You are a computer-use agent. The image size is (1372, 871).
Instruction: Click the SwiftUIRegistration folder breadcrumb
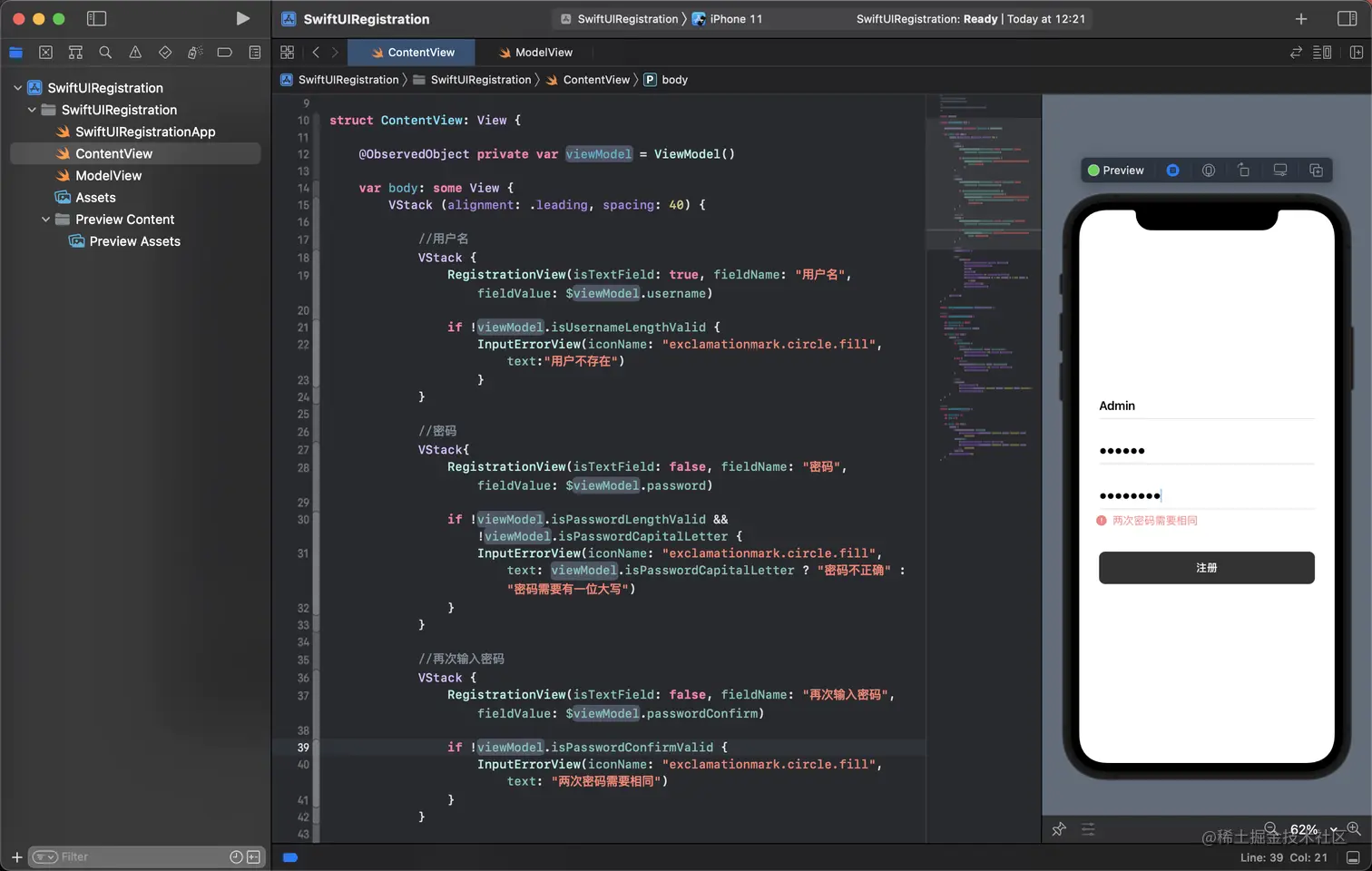pyautogui.click(x=472, y=80)
